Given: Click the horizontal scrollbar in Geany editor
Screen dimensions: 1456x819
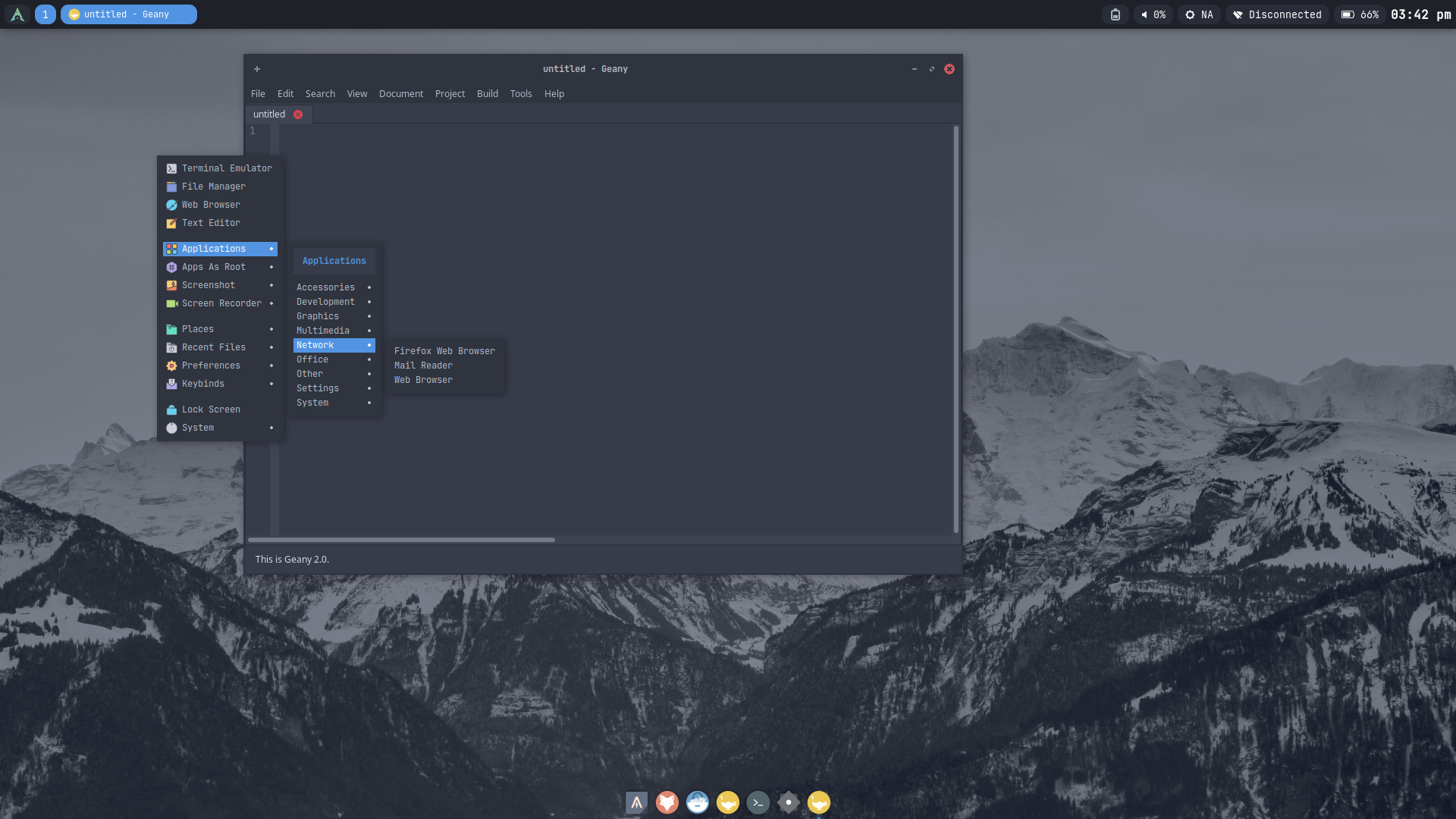Looking at the screenshot, I should tap(401, 540).
